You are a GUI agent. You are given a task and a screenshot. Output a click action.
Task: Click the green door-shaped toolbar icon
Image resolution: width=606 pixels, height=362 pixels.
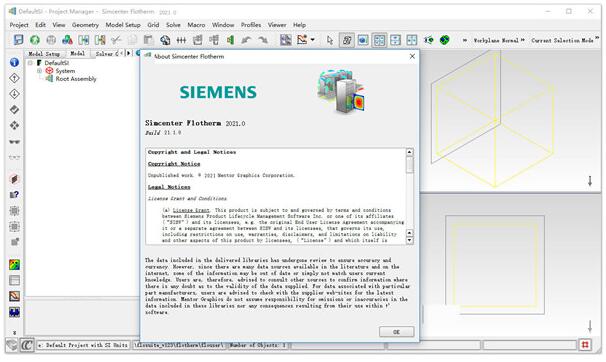point(230,40)
